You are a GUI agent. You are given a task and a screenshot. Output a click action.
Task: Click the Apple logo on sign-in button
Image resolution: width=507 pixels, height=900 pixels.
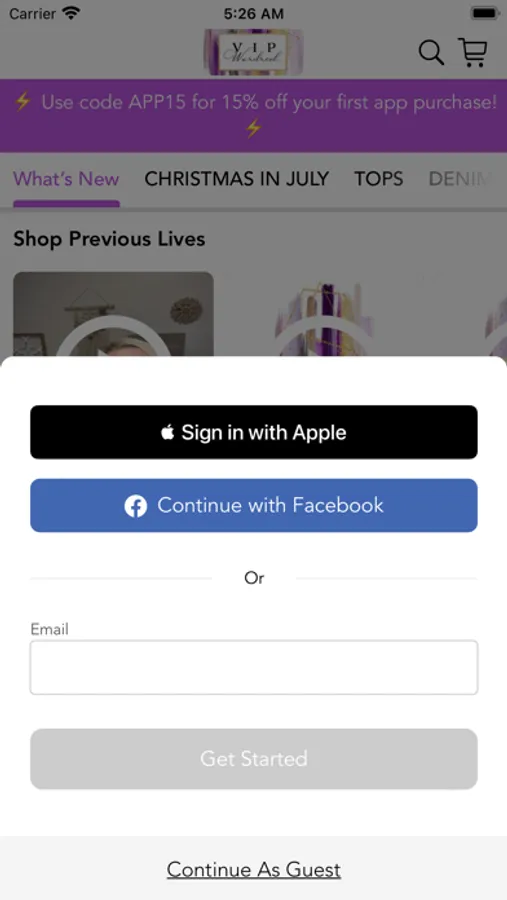(168, 432)
